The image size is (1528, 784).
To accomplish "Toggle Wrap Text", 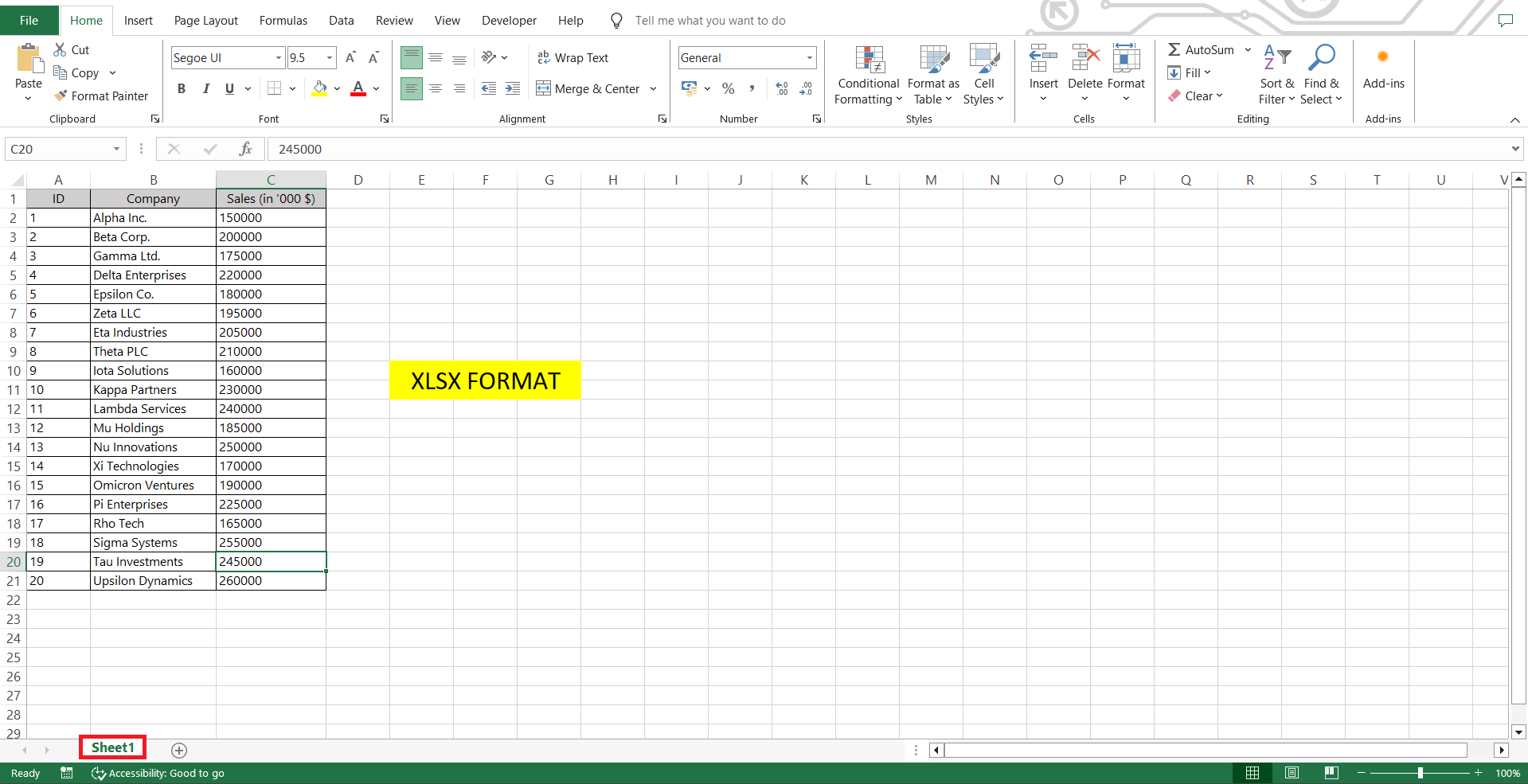I will [573, 57].
